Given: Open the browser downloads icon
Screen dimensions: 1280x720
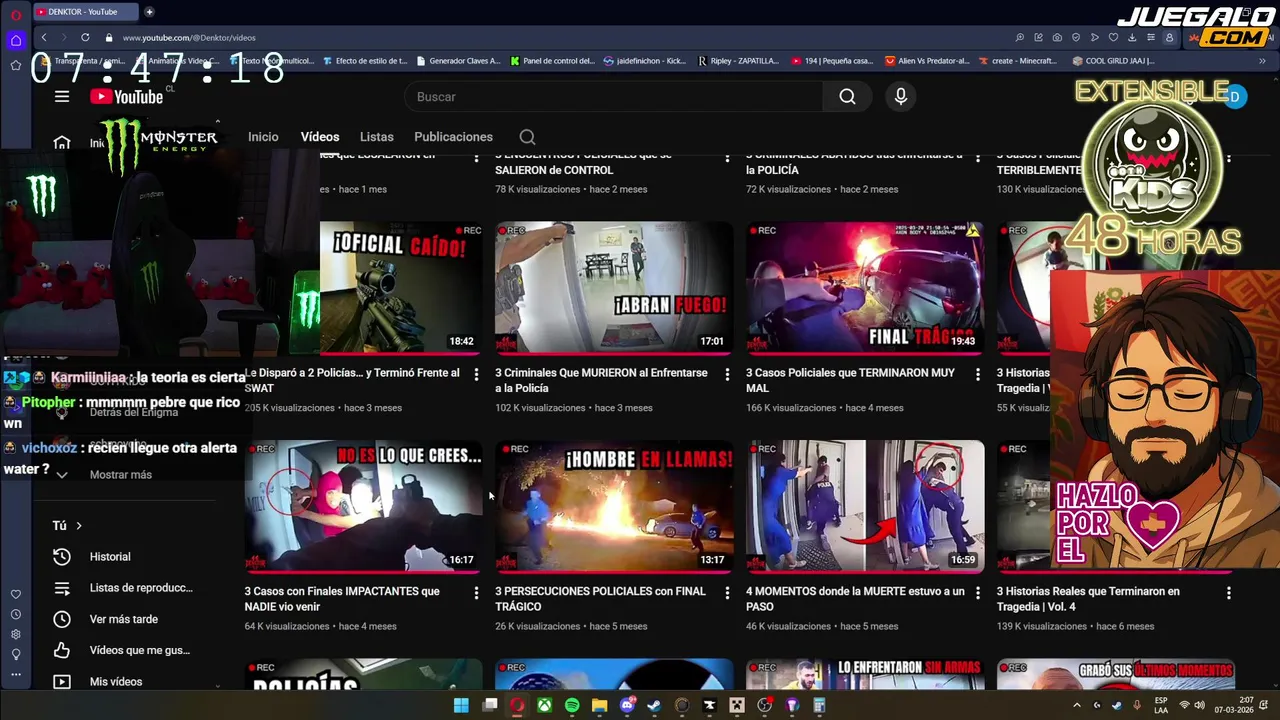Looking at the screenshot, I should coord(1132,38).
